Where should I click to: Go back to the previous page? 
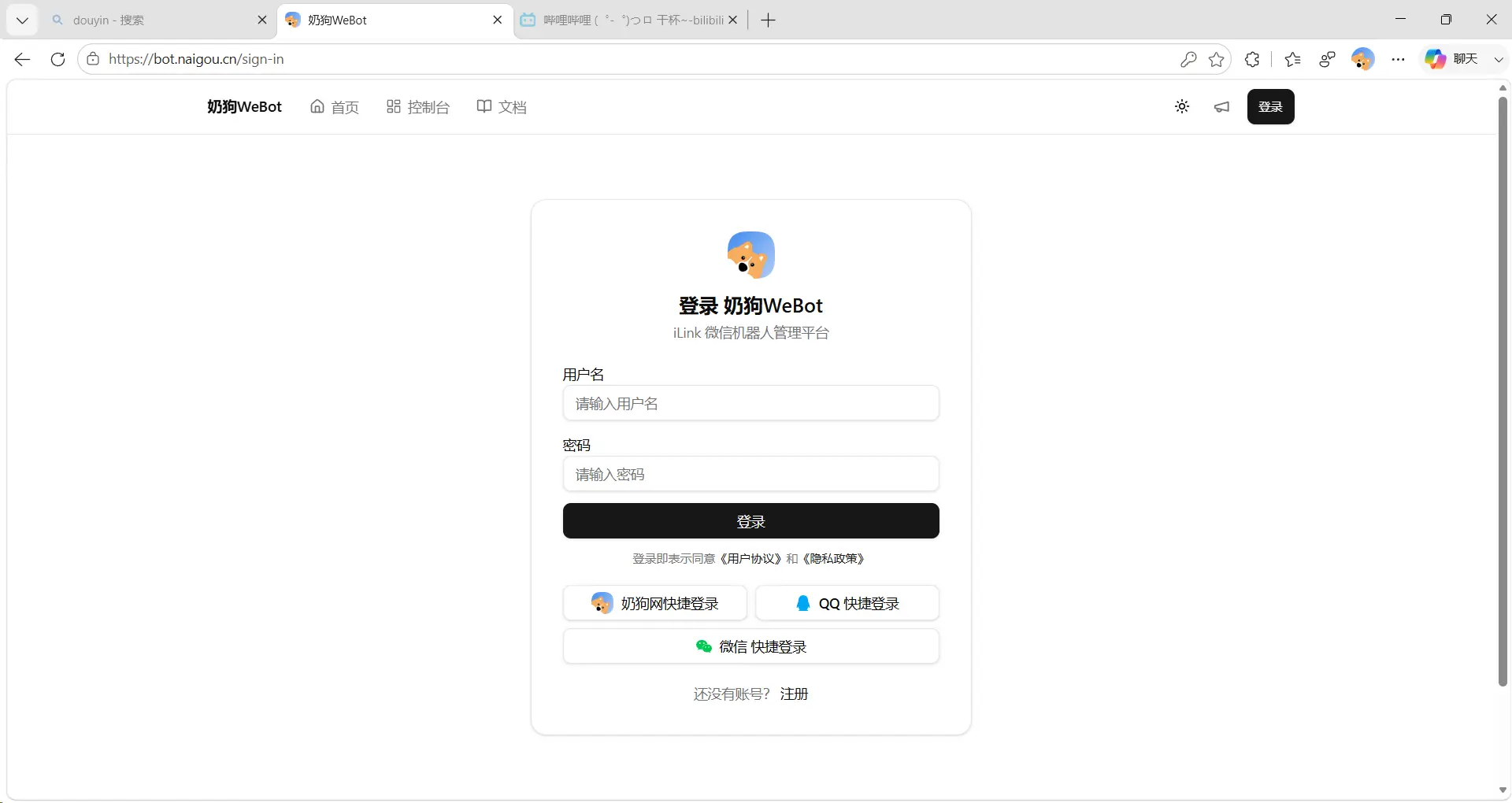pos(22,59)
